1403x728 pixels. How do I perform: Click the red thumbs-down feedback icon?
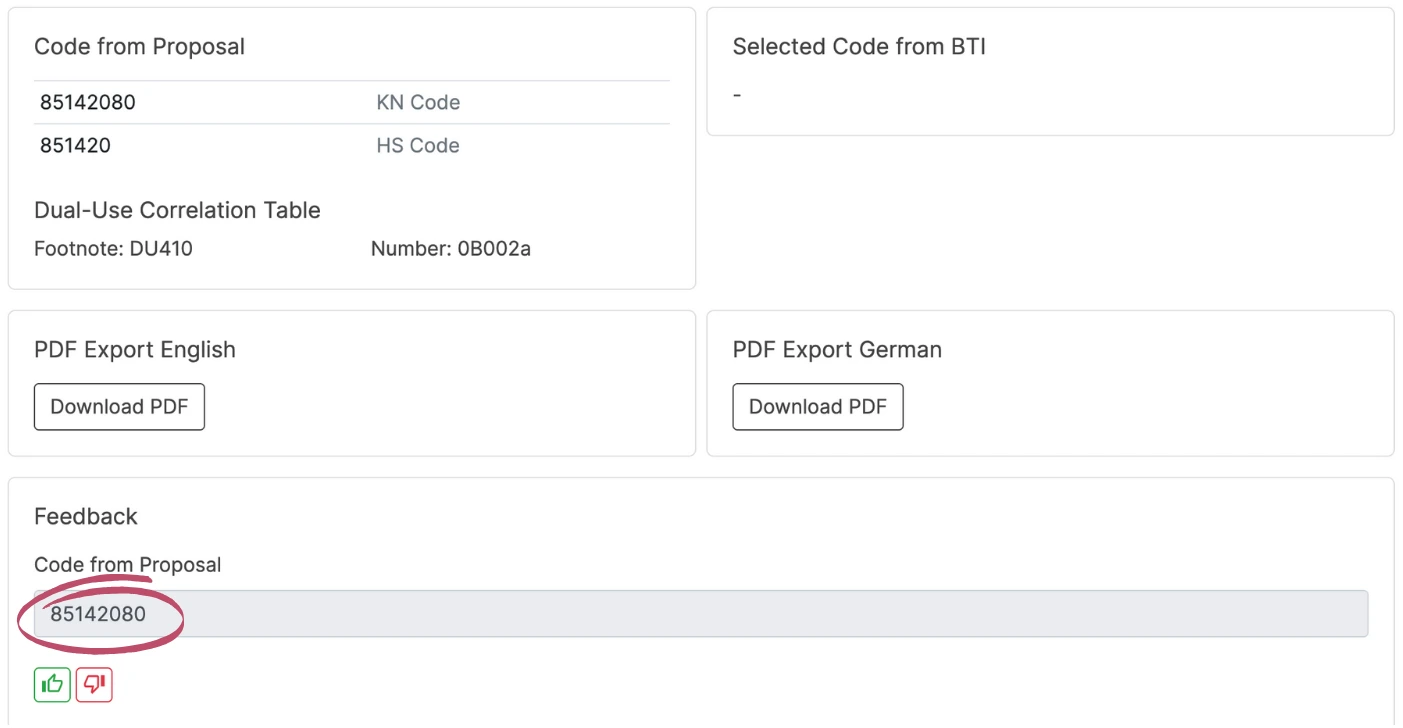tap(94, 684)
